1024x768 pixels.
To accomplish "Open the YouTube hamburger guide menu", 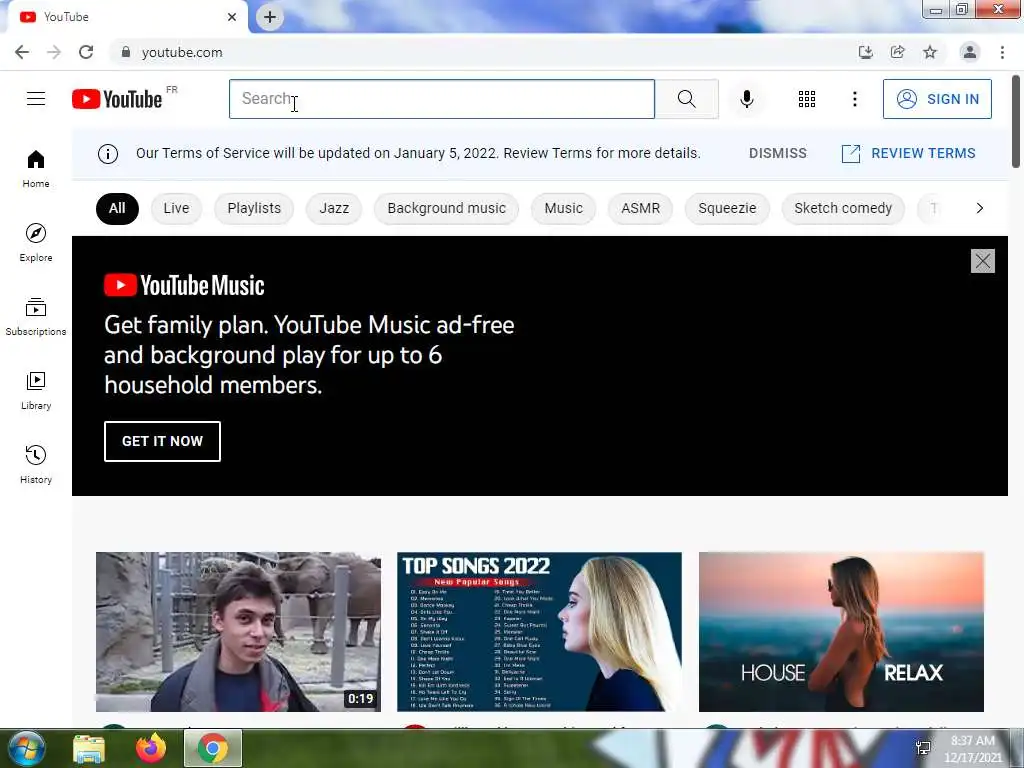I will [36, 99].
